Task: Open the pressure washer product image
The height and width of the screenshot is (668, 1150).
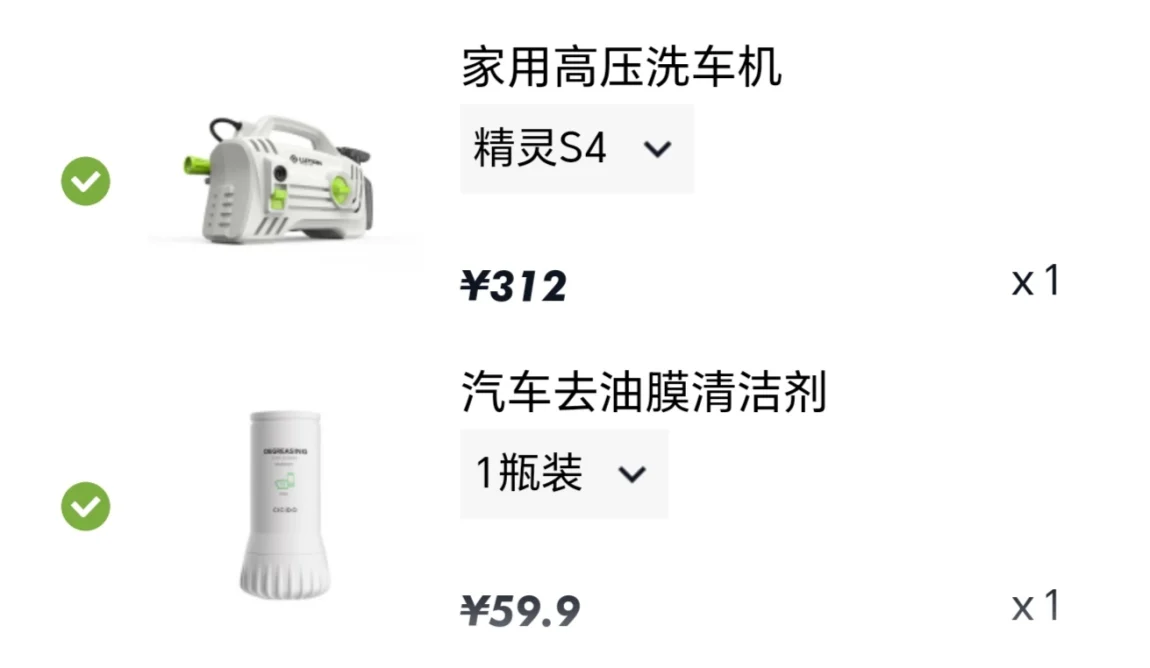Action: 279,180
